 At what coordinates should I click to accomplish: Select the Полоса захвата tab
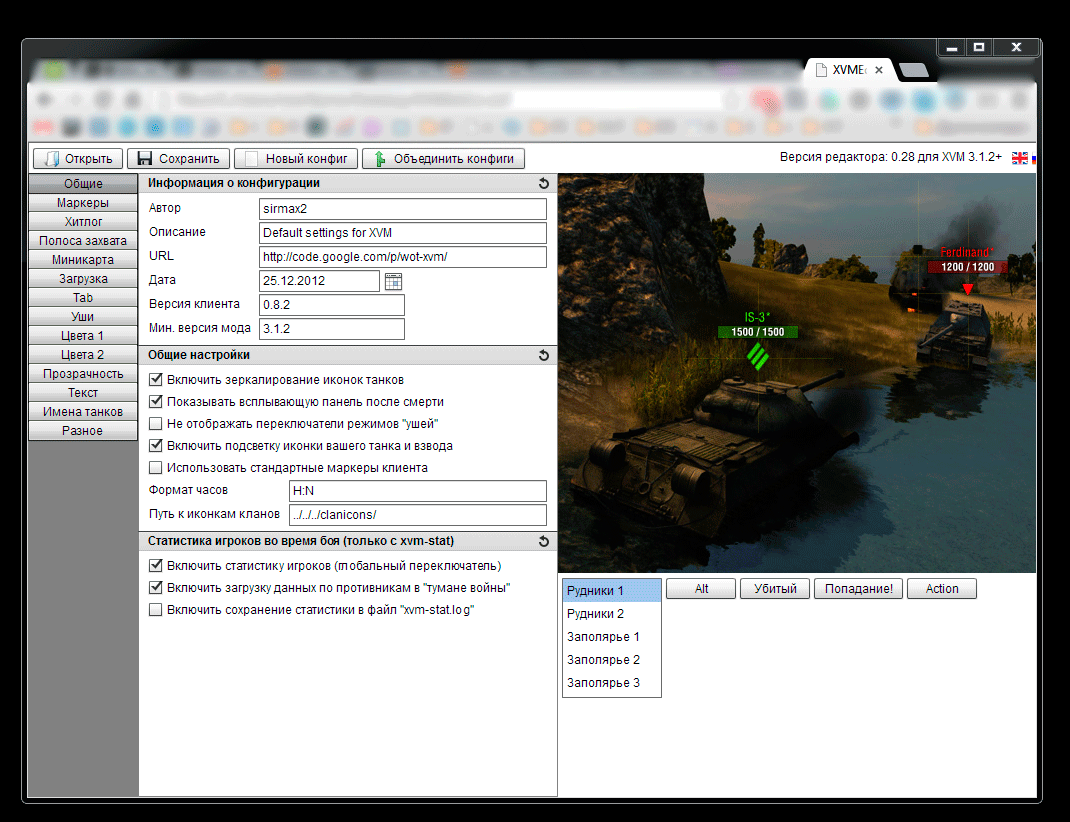(x=83, y=241)
